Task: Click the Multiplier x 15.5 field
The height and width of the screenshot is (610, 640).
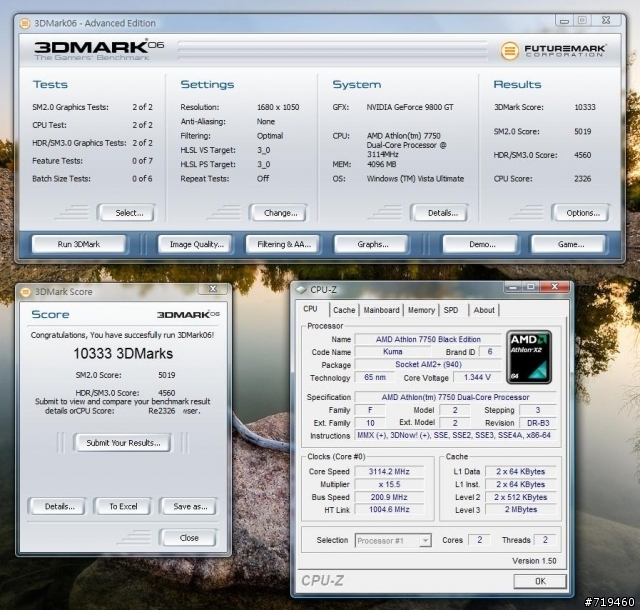Action: pos(389,484)
